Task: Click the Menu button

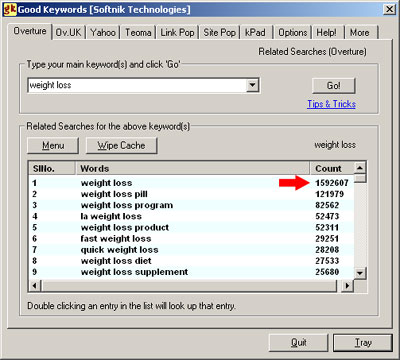Action: pyautogui.click(x=53, y=146)
